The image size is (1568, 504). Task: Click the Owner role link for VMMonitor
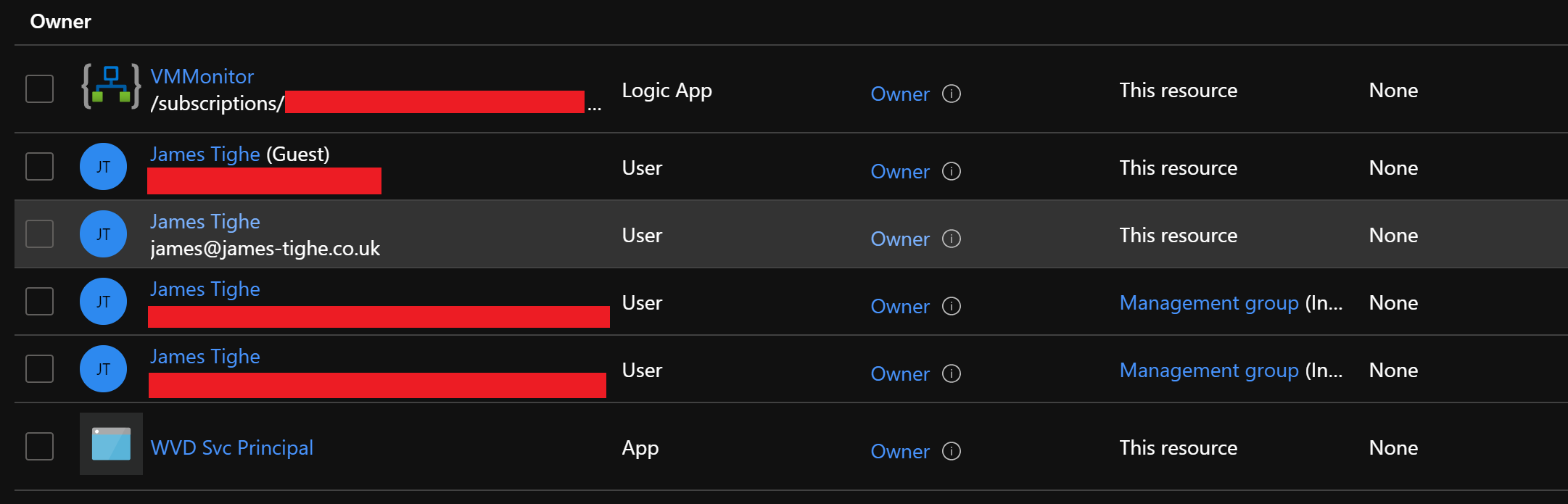pyautogui.click(x=899, y=94)
